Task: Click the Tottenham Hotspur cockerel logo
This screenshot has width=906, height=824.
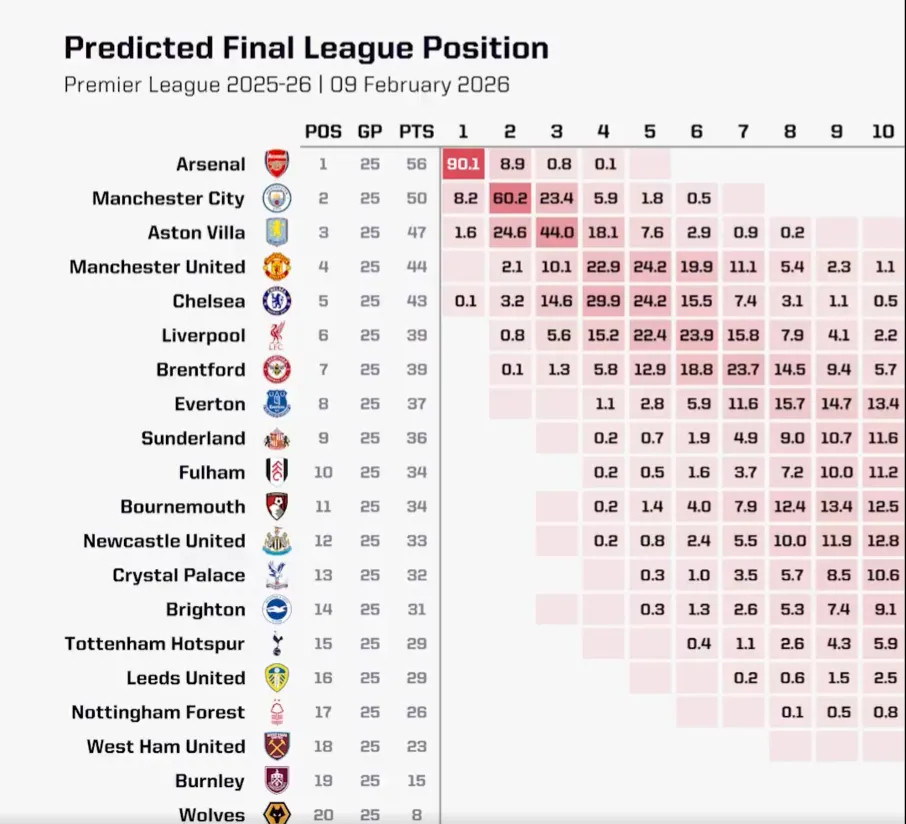Action: point(277,644)
